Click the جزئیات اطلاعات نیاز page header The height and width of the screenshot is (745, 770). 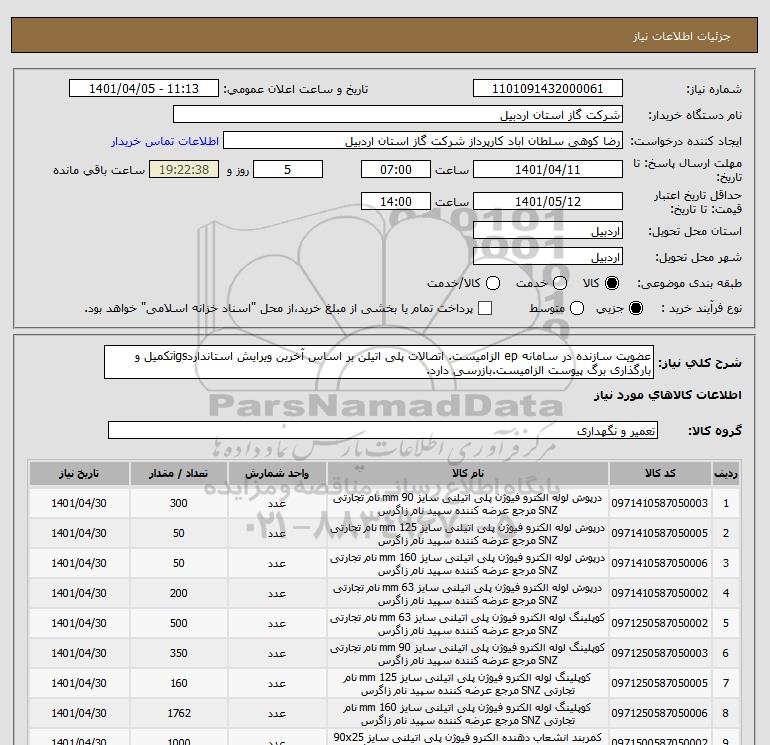pos(682,37)
